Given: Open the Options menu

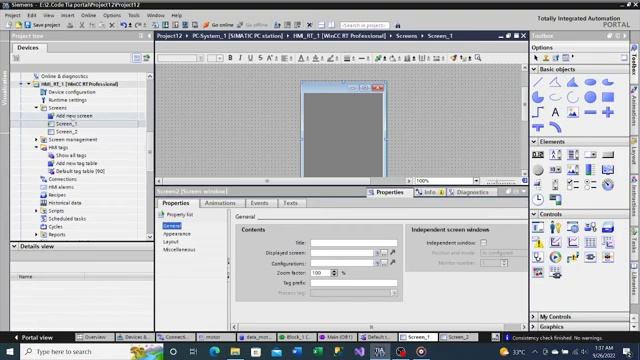Looking at the screenshot, I should point(111,15).
